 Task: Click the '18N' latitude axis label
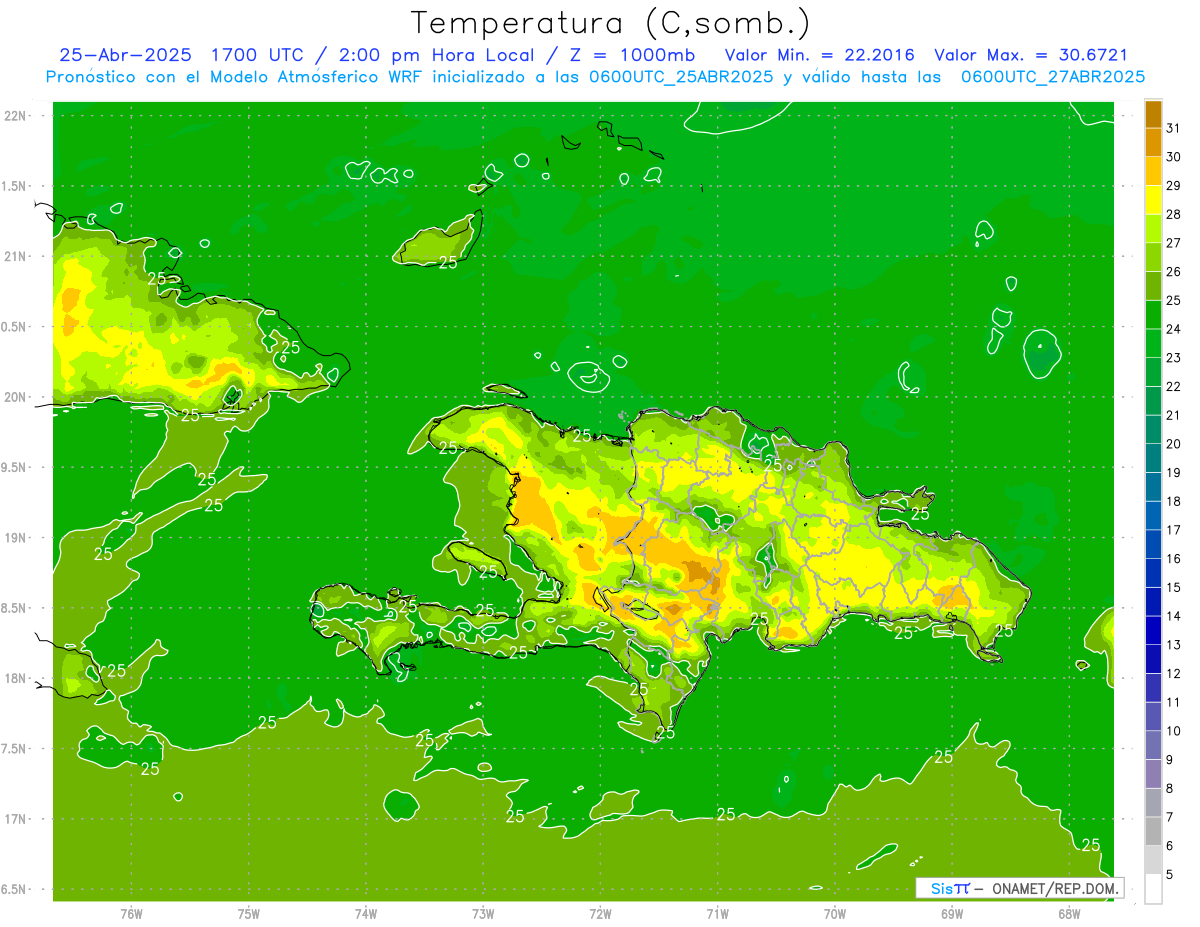(x=16, y=679)
